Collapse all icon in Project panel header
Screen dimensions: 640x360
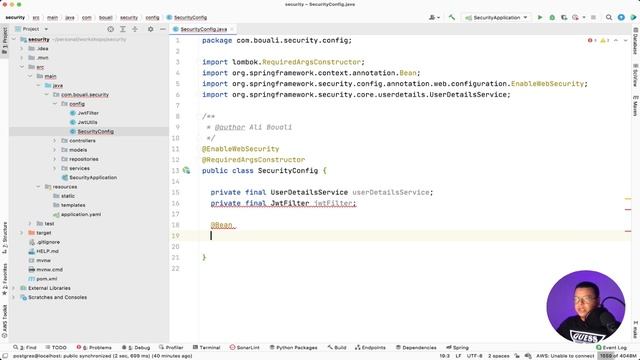coord(135,29)
